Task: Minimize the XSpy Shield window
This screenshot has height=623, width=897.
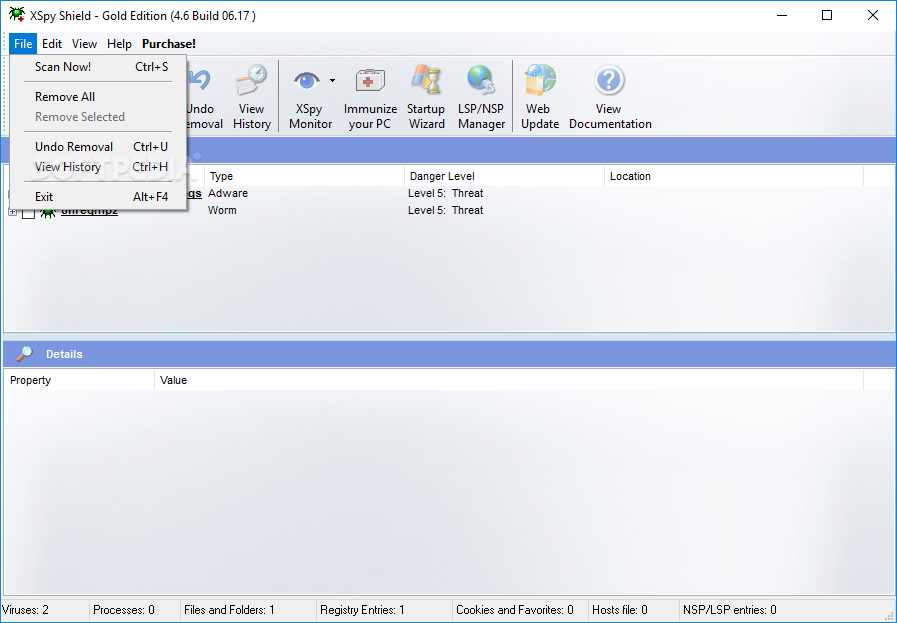Action: (x=782, y=15)
